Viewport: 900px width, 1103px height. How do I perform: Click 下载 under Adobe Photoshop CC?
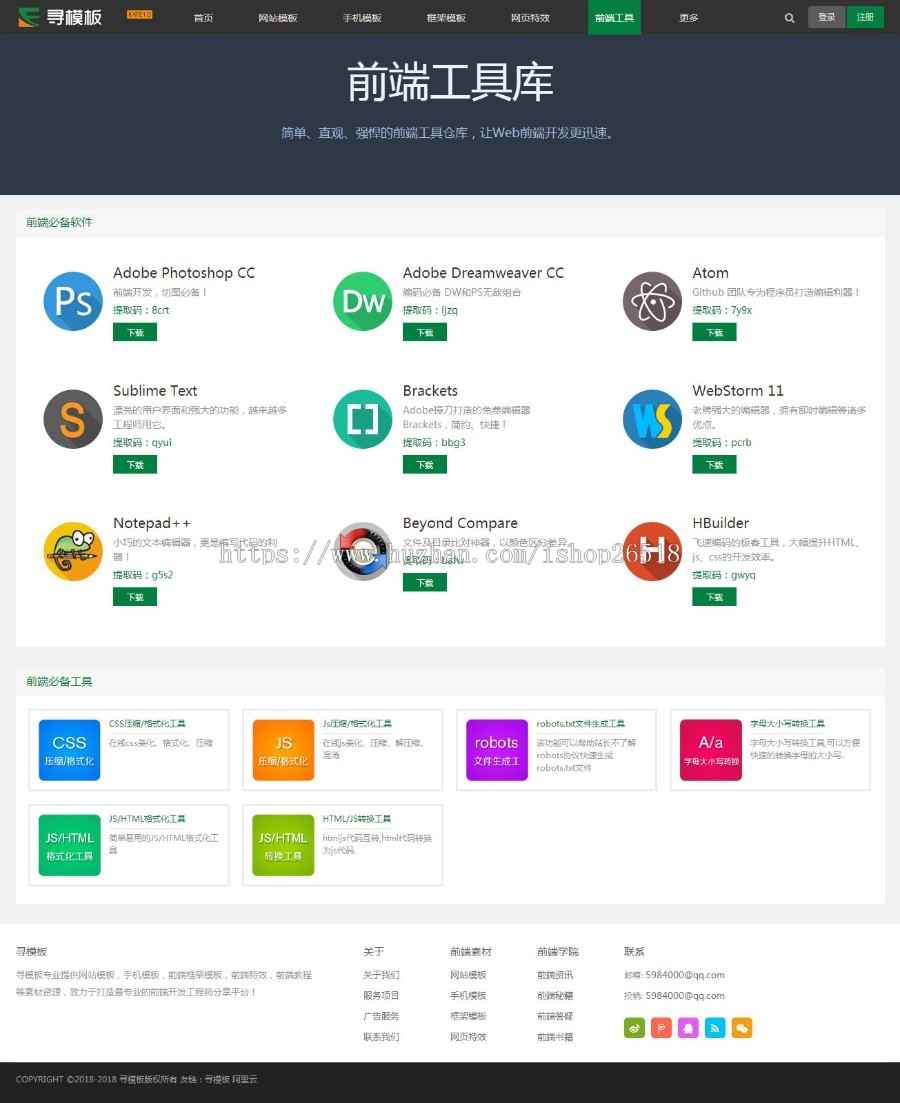(x=135, y=332)
